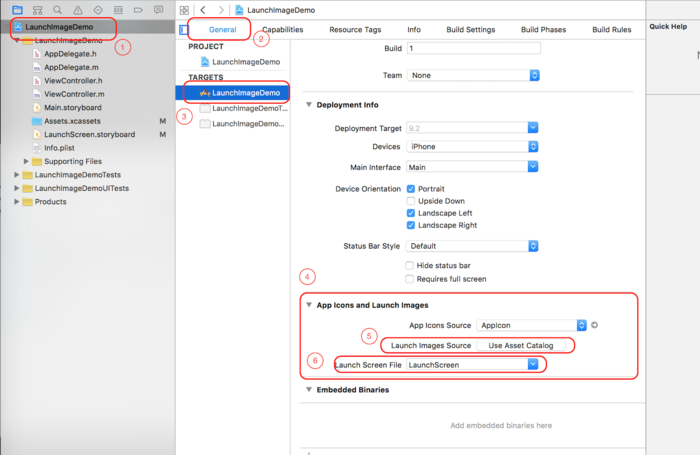Open the Status Bar Style dropdown
The height and width of the screenshot is (455, 700).
(x=472, y=246)
